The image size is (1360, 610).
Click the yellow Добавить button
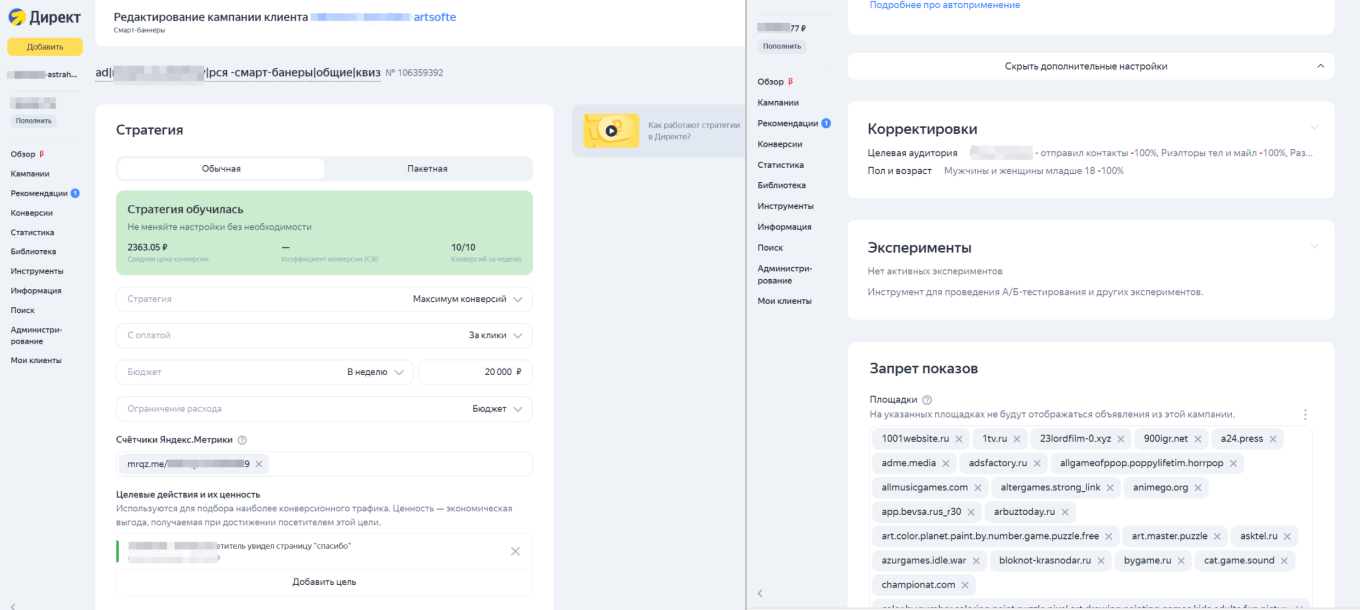[x=44, y=46]
